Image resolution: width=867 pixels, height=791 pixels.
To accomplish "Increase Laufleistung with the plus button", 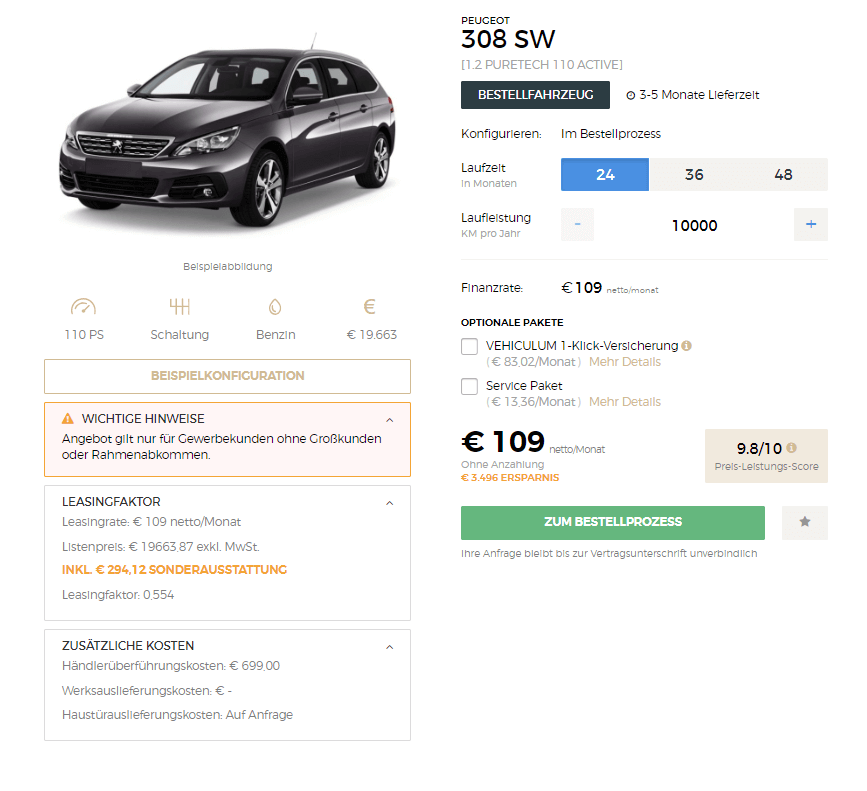I will [x=811, y=224].
